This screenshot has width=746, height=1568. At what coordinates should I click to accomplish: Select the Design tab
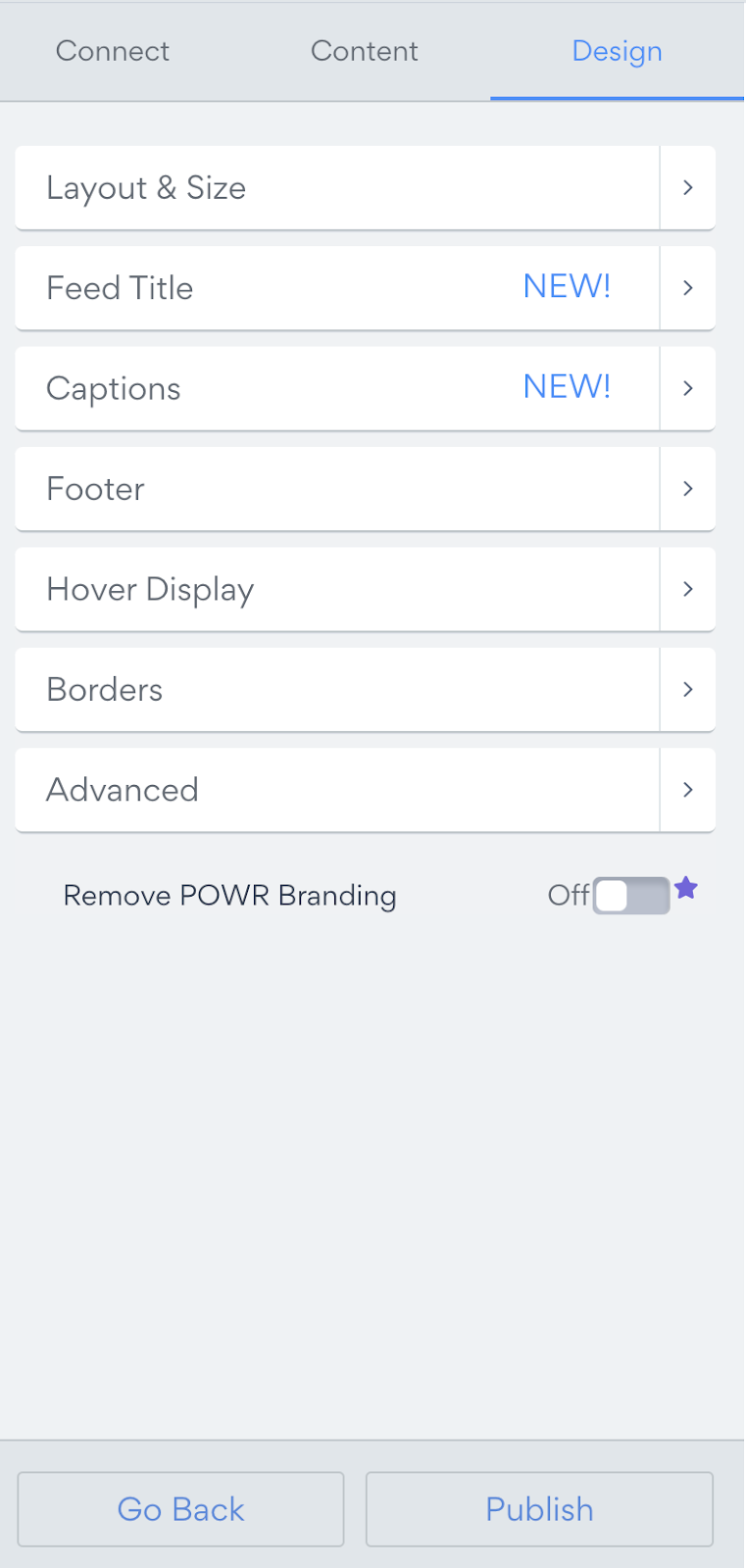click(618, 51)
